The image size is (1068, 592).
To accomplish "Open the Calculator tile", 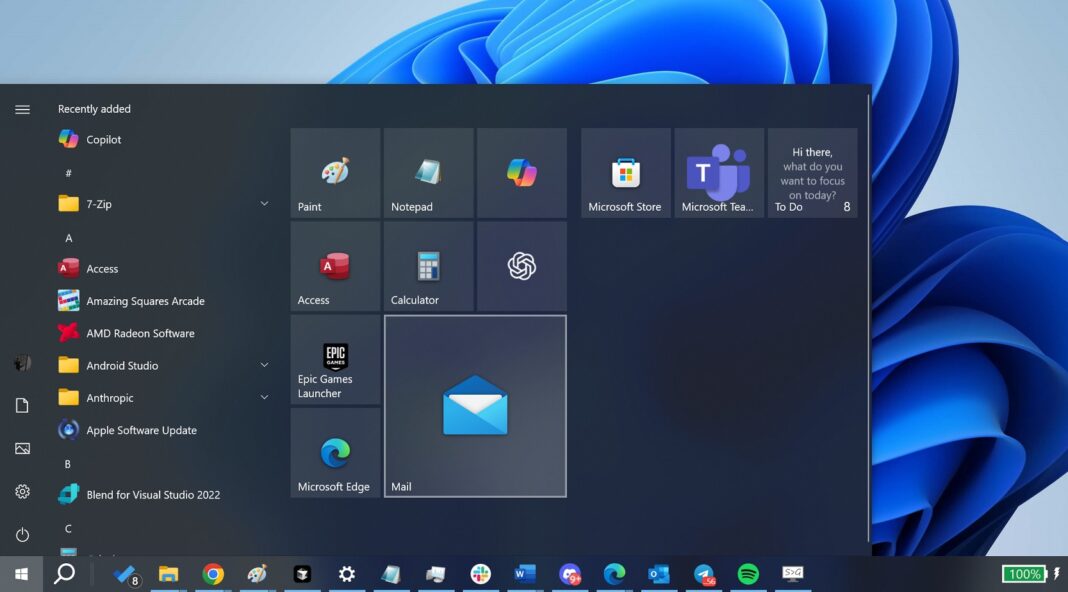I will pos(427,266).
